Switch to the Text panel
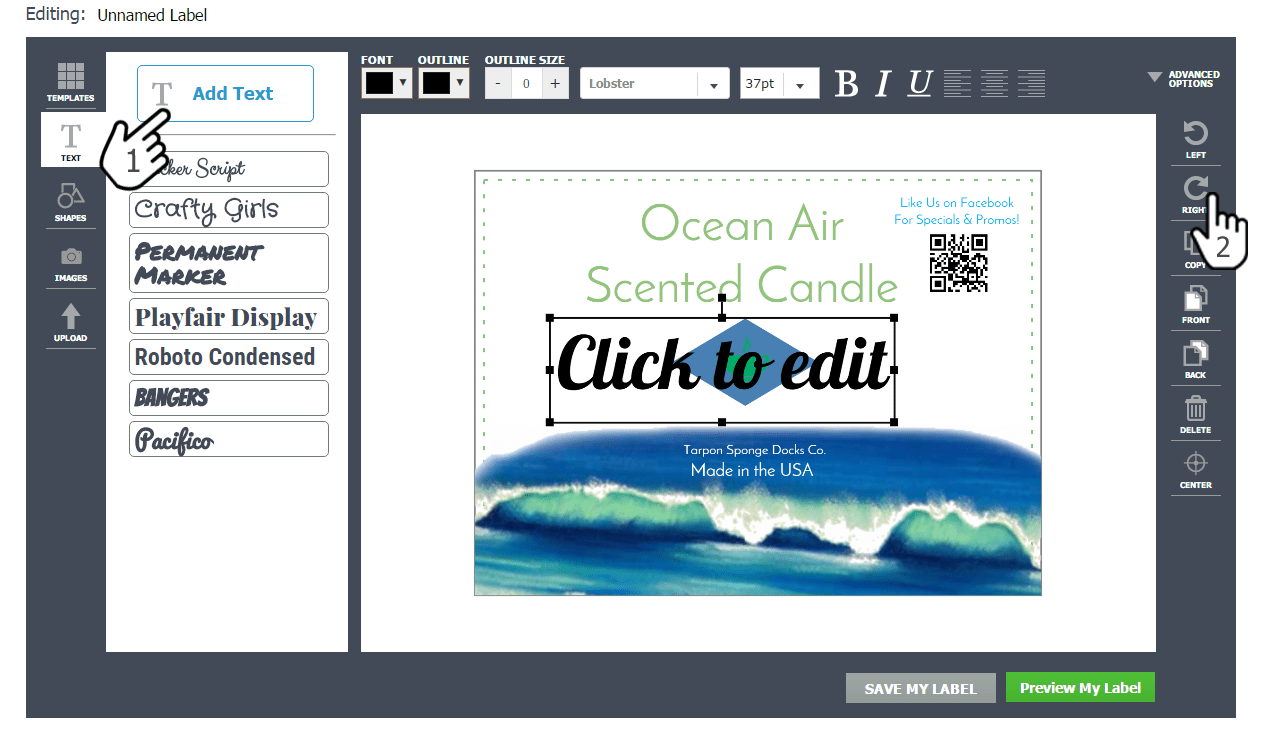Viewport: 1268px width, 734px height. 70,142
